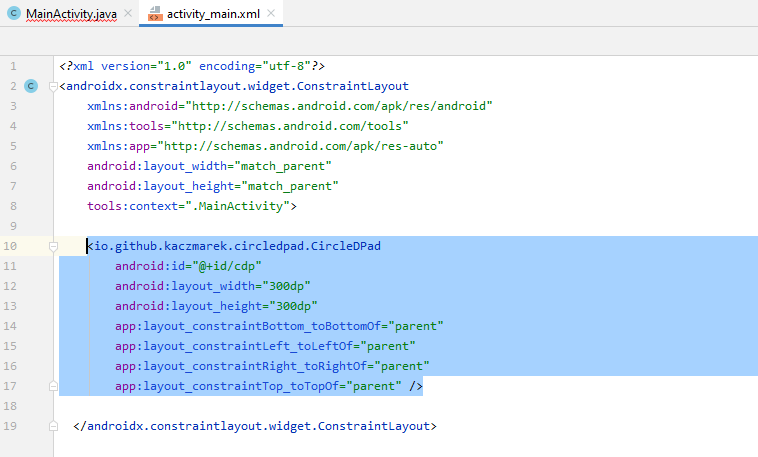This screenshot has height=457, width=758.
Task: Click the root android:layout_width match_parent line
Action: click(x=209, y=166)
